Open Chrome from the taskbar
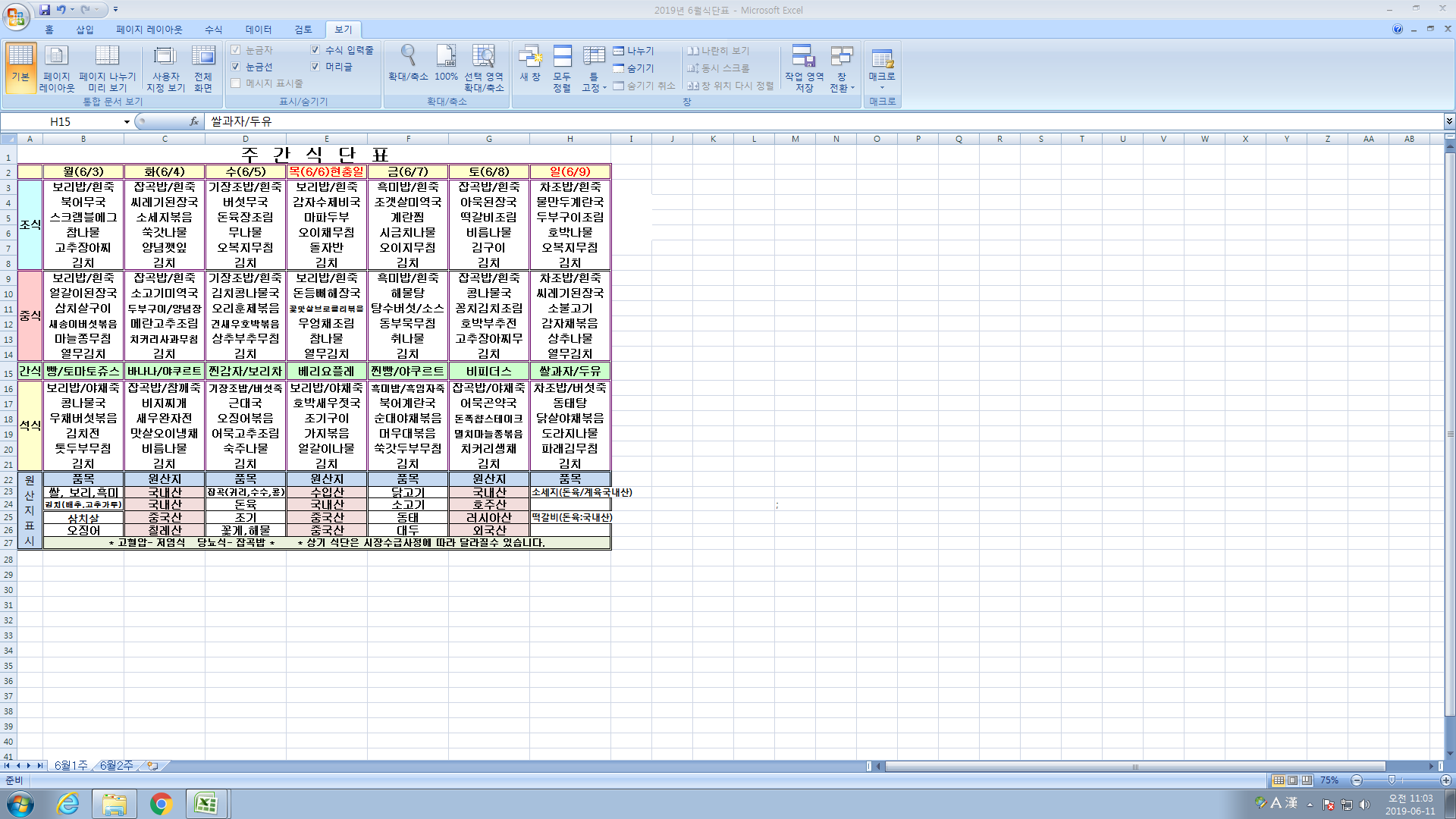This screenshot has height=819, width=1456. [x=161, y=803]
